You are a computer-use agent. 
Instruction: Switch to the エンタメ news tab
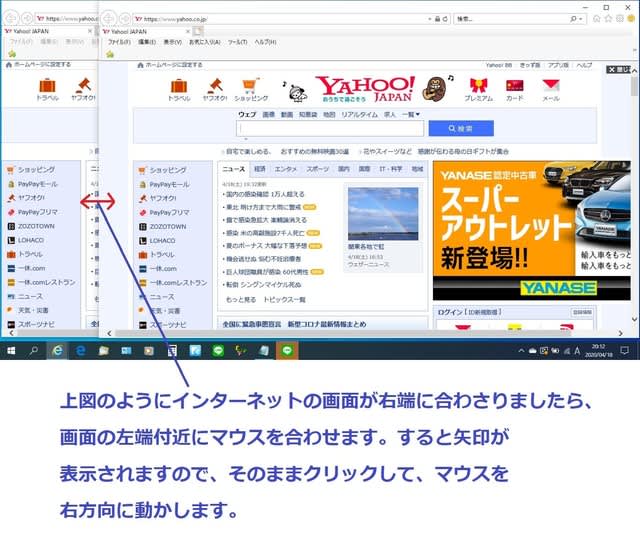(x=286, y=170)
